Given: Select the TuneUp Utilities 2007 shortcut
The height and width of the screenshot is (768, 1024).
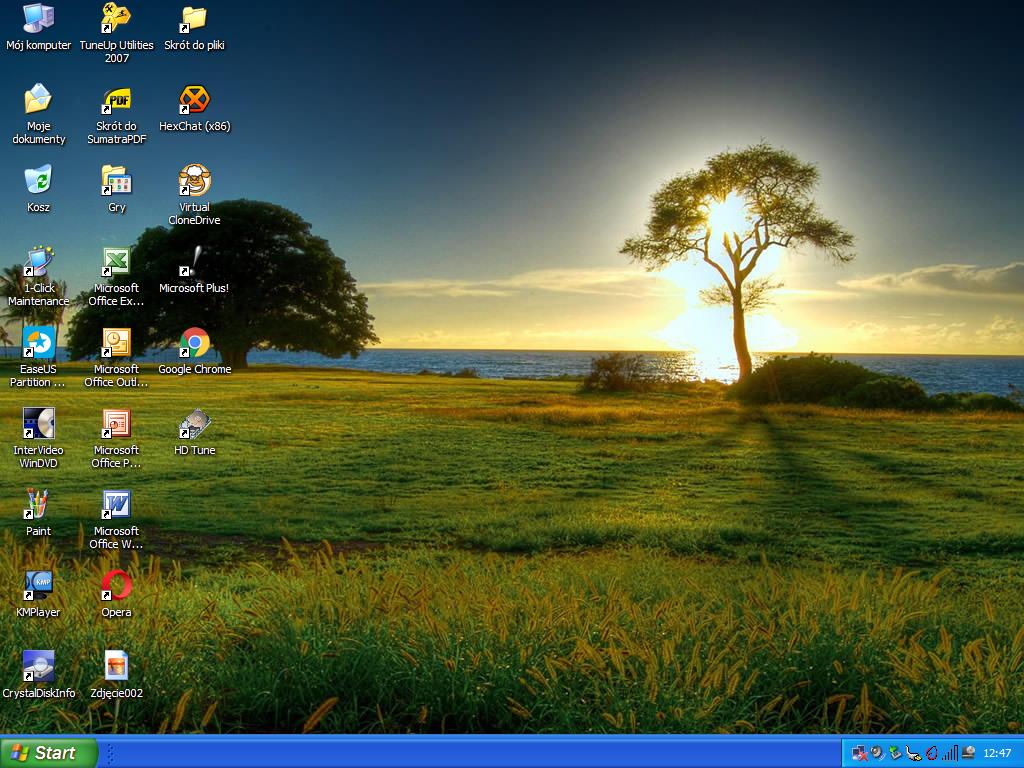Looking at the screenshot, I should (116, 19).
